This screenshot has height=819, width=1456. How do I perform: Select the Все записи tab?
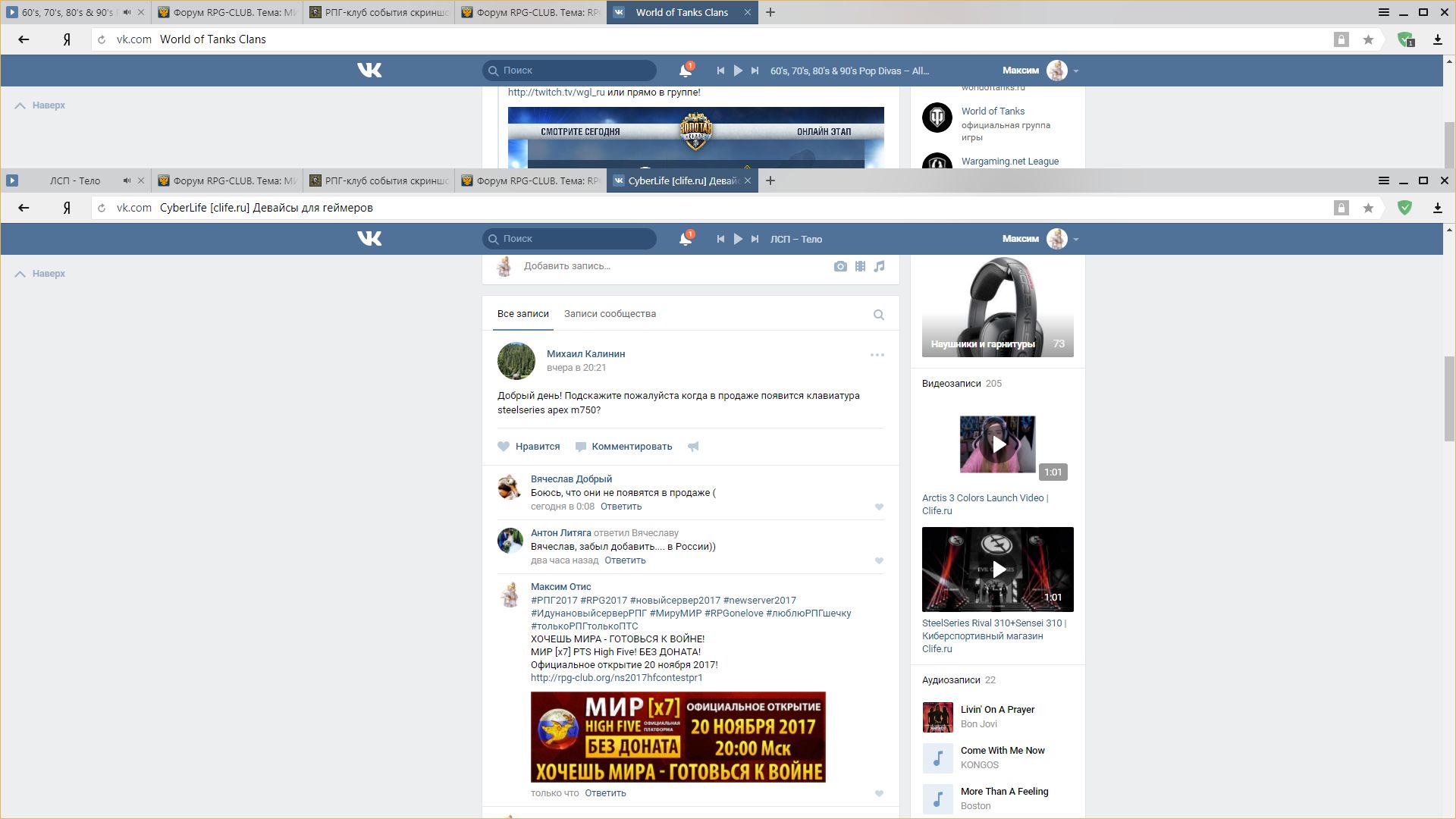[x=523, y=314]
